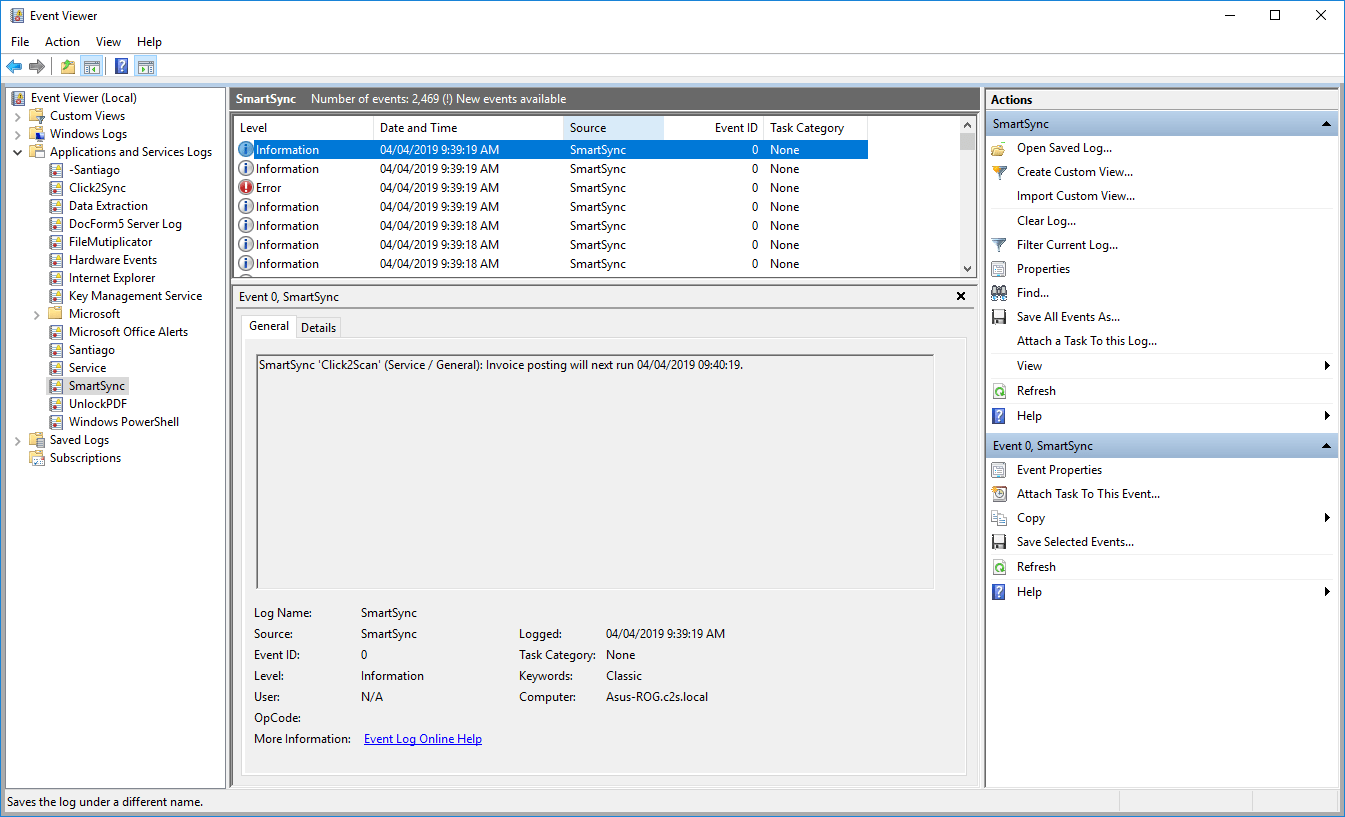The height and width of the screenshot is (817, 1345).
Task: Click event list scrollbar down arrow
Action: pyautogui.click(x=967, y=268)
